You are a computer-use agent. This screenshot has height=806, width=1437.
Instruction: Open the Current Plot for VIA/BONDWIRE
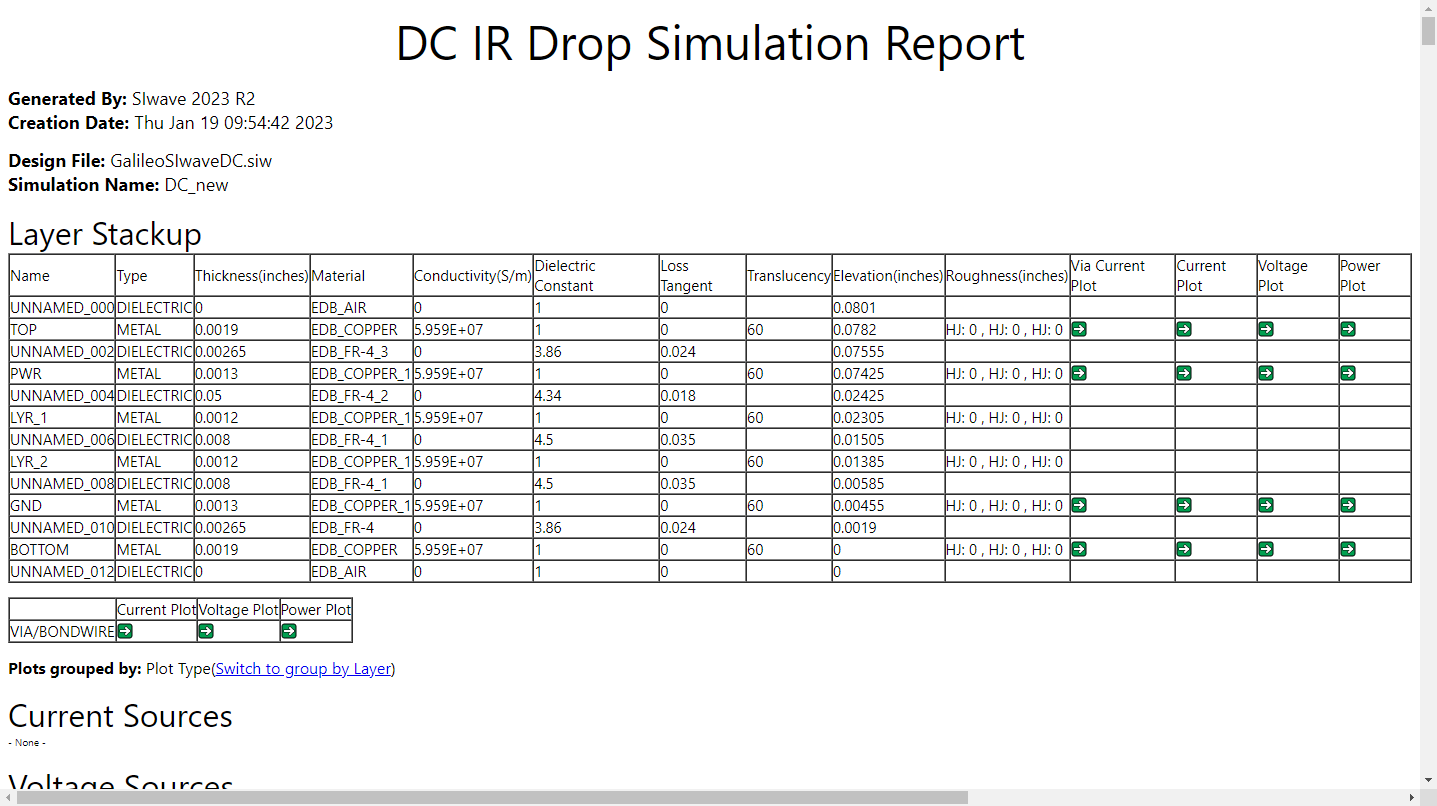pos(124,631)
